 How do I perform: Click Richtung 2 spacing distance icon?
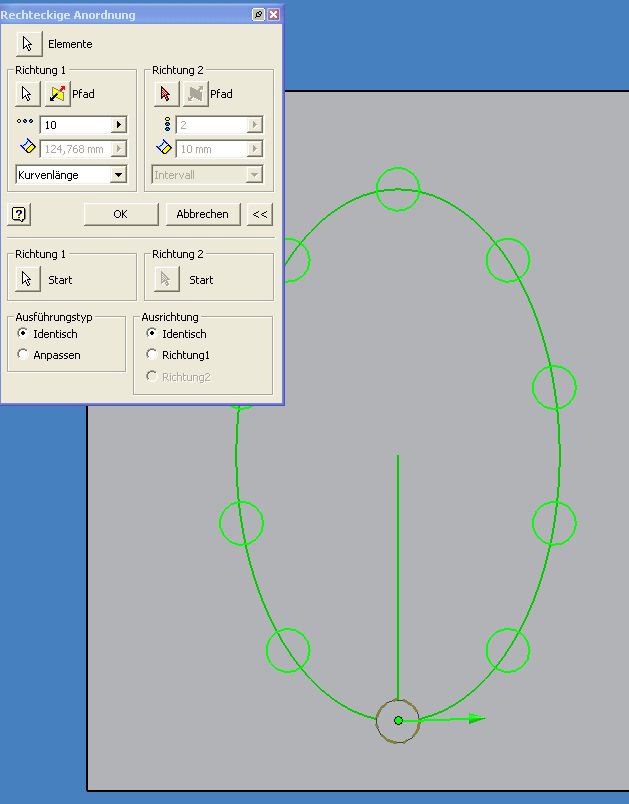coord(164,147)
